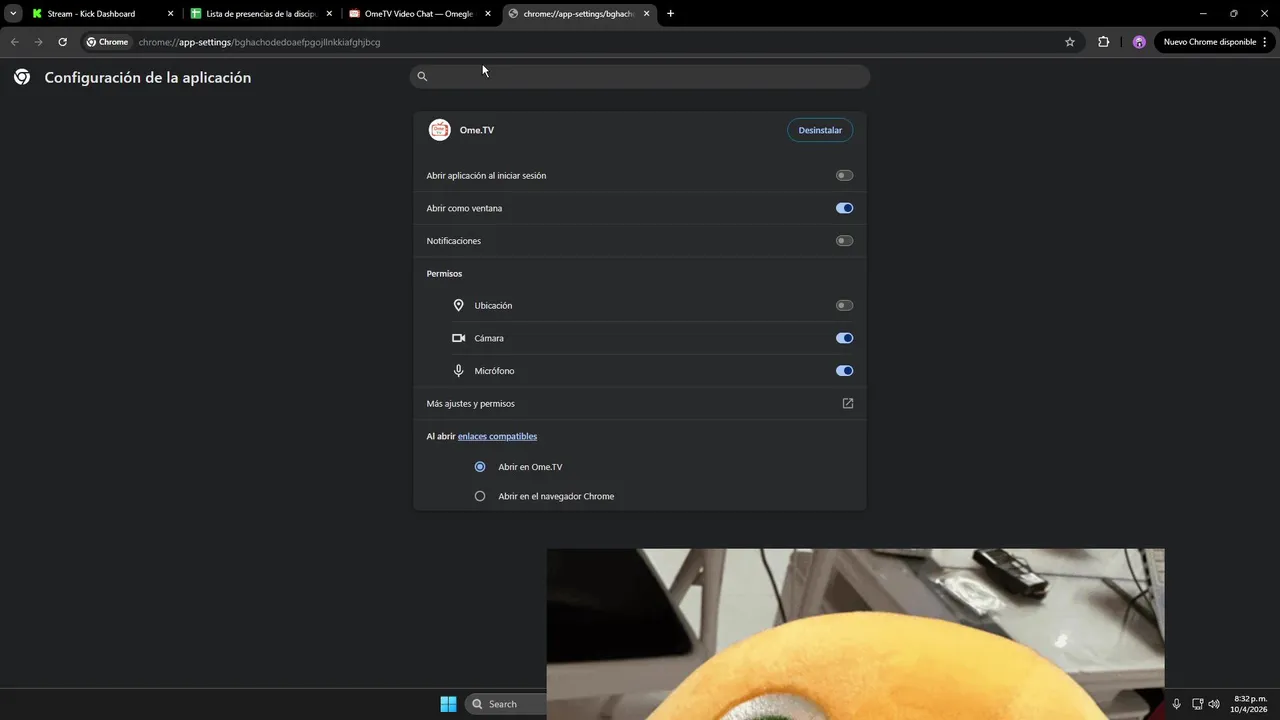Select the chrome://app-settings tab
The image size is (1280, 720).
coord(578,14)
